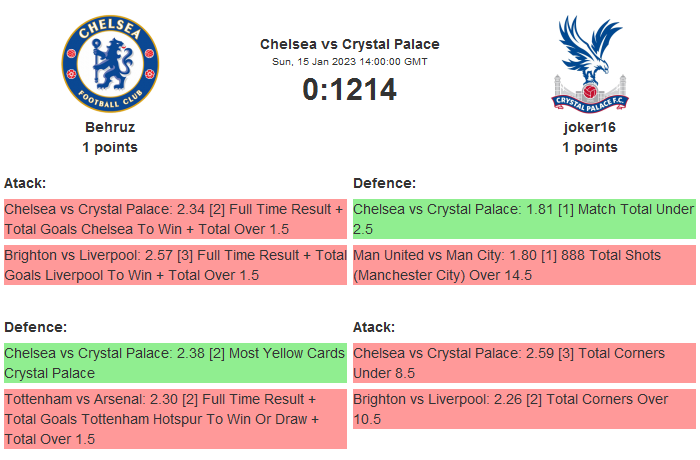Click the Defence heading above the Most Yellow Cards bet

(35, 327)
